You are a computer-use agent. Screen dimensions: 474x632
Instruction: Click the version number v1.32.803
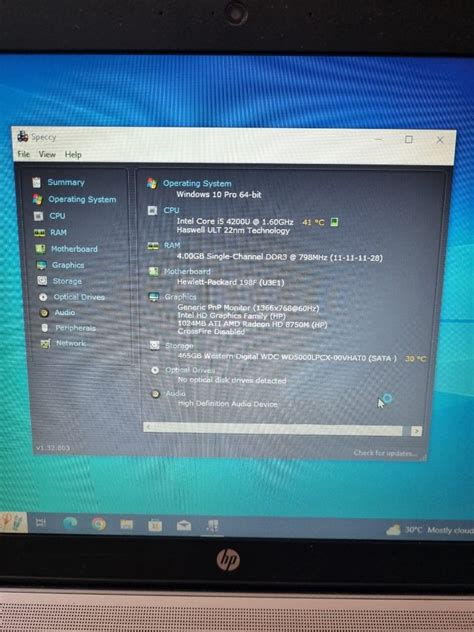[x=53, y=448]
